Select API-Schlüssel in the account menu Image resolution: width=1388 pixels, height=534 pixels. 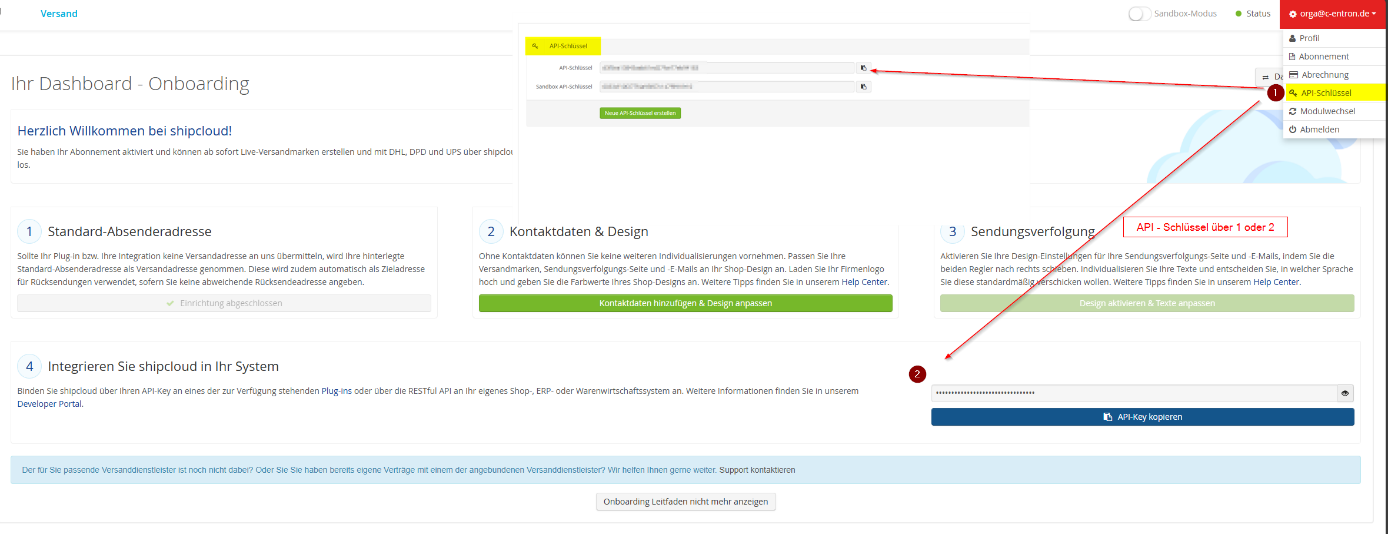pos(1325,93)
